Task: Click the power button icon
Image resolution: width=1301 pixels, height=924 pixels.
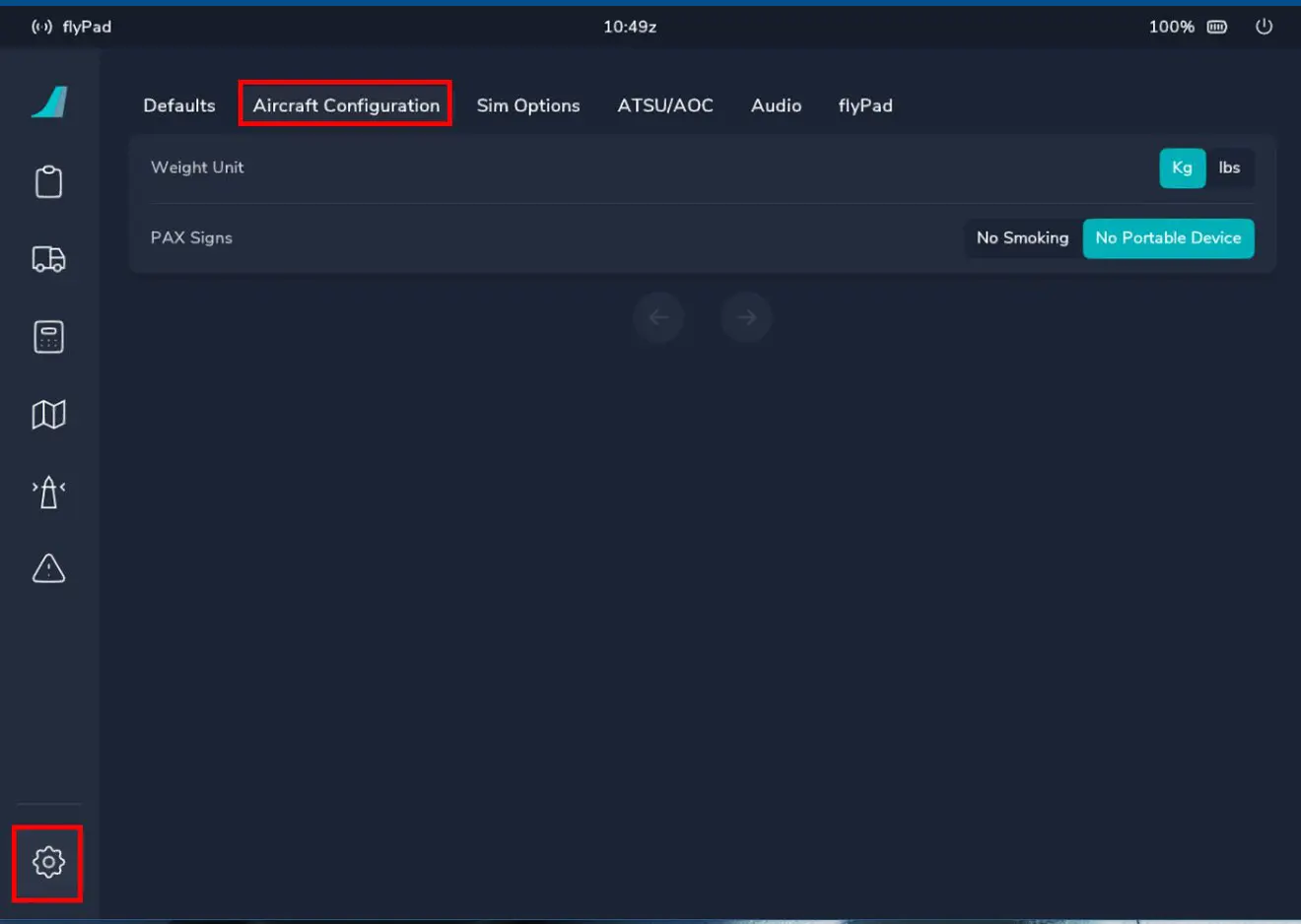Action: [x=1264, y=27]
